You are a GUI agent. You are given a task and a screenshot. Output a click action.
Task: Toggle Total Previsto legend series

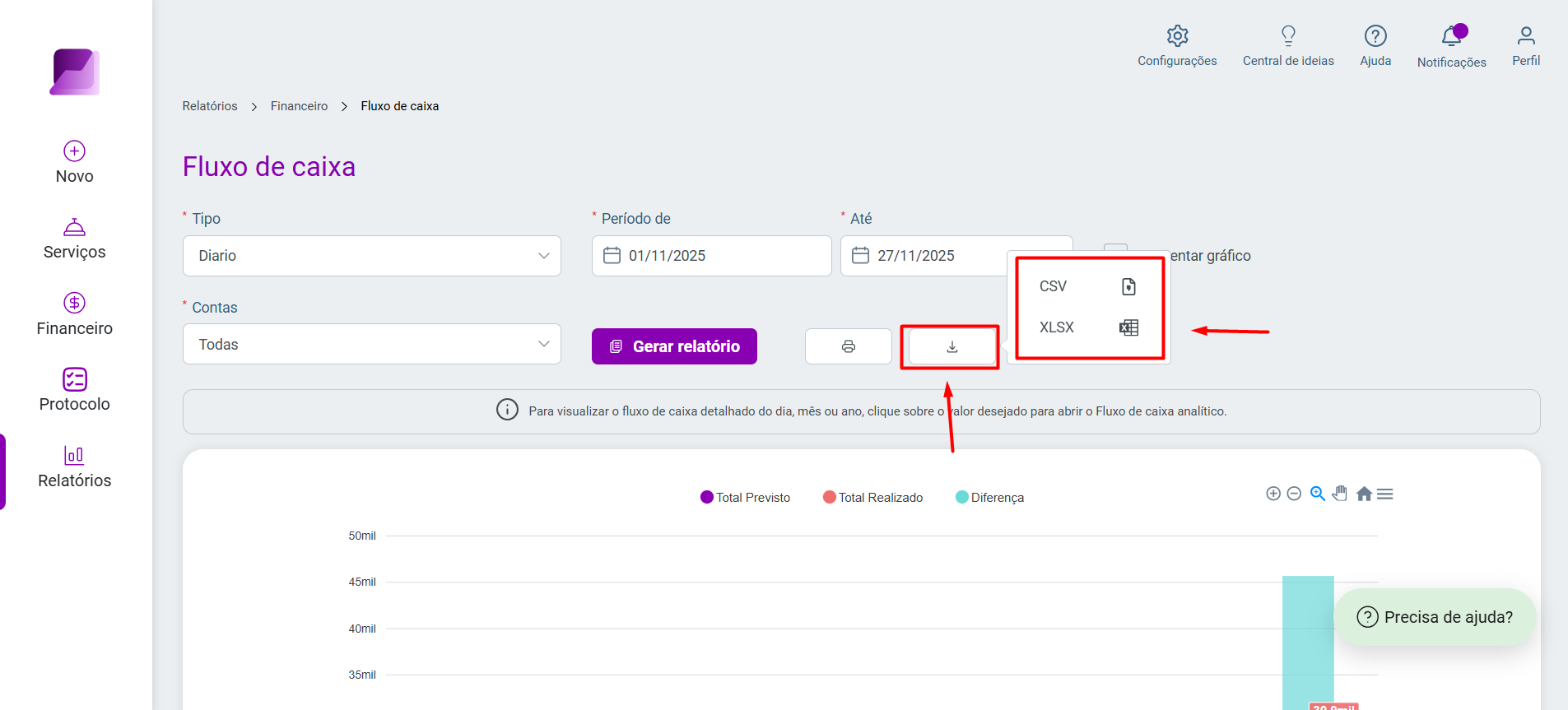[745, 498]
